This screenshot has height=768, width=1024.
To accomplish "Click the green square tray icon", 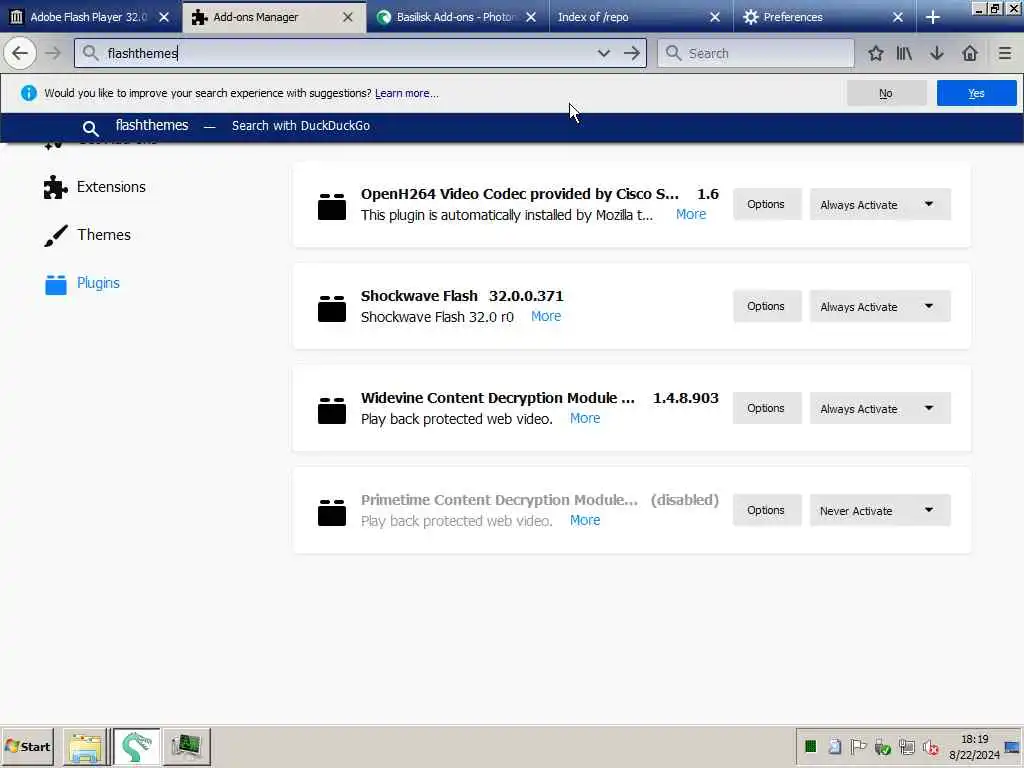I will pyautogui.click(x=810, y=746).
